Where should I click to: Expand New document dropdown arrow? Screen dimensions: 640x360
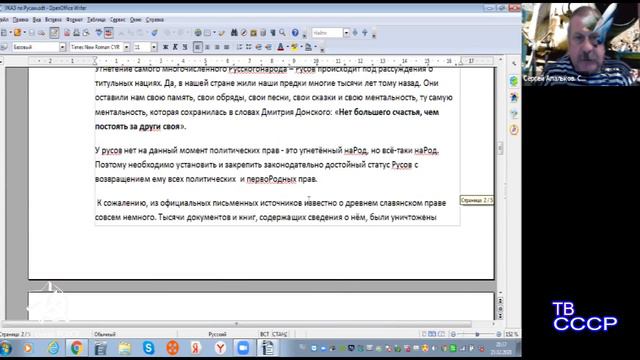10,33
